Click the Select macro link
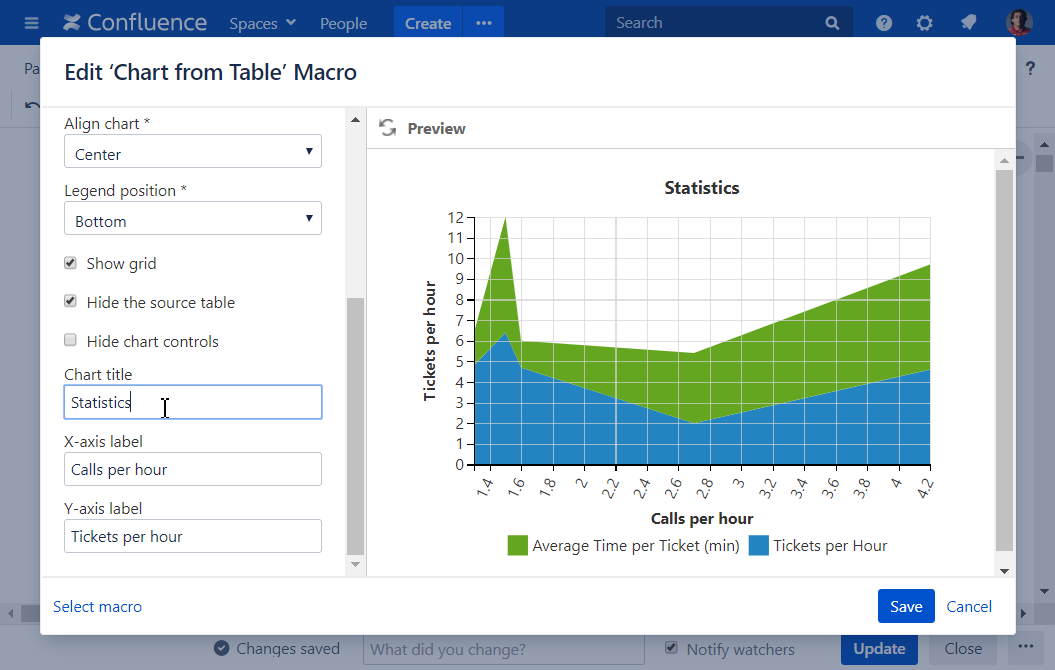Screen dimensions: 1055x670 click(x=97, y=606)
